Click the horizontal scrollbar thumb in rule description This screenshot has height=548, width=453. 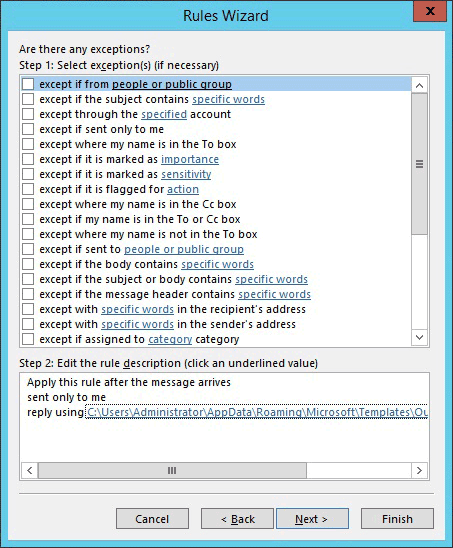(x=172, y=470)
